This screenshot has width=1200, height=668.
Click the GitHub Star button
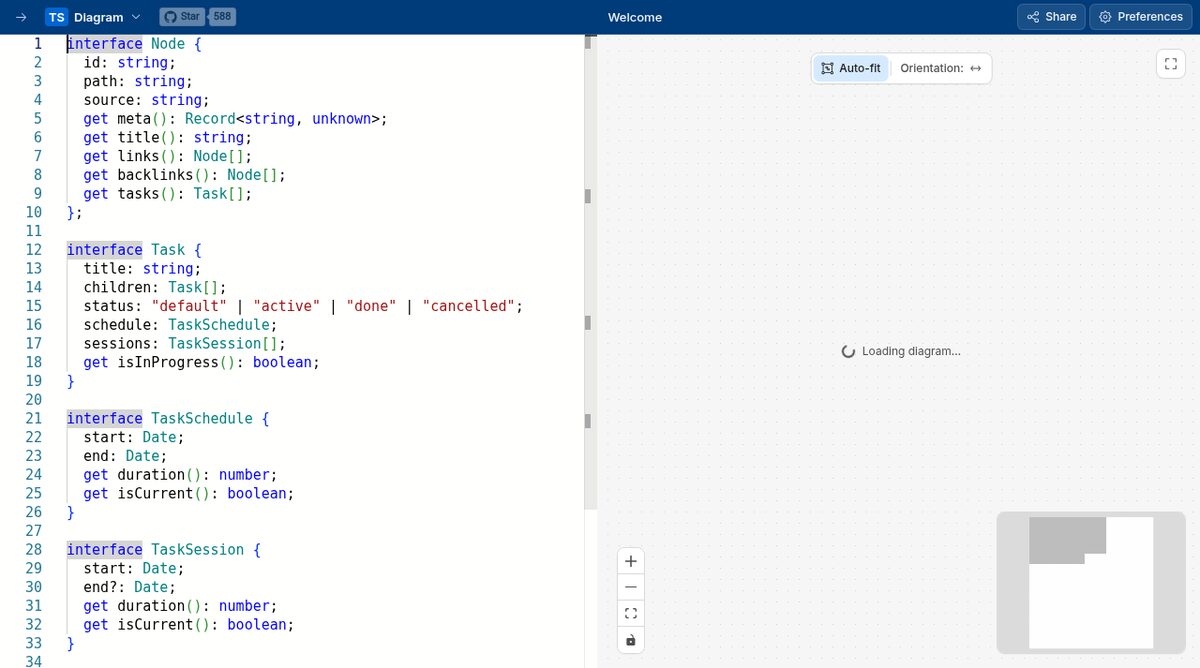183,17
